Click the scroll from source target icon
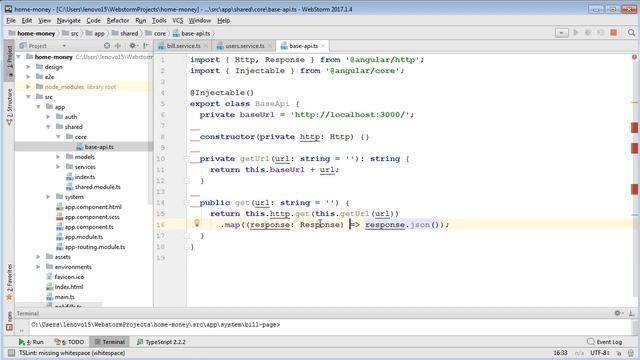 point(107,46)
